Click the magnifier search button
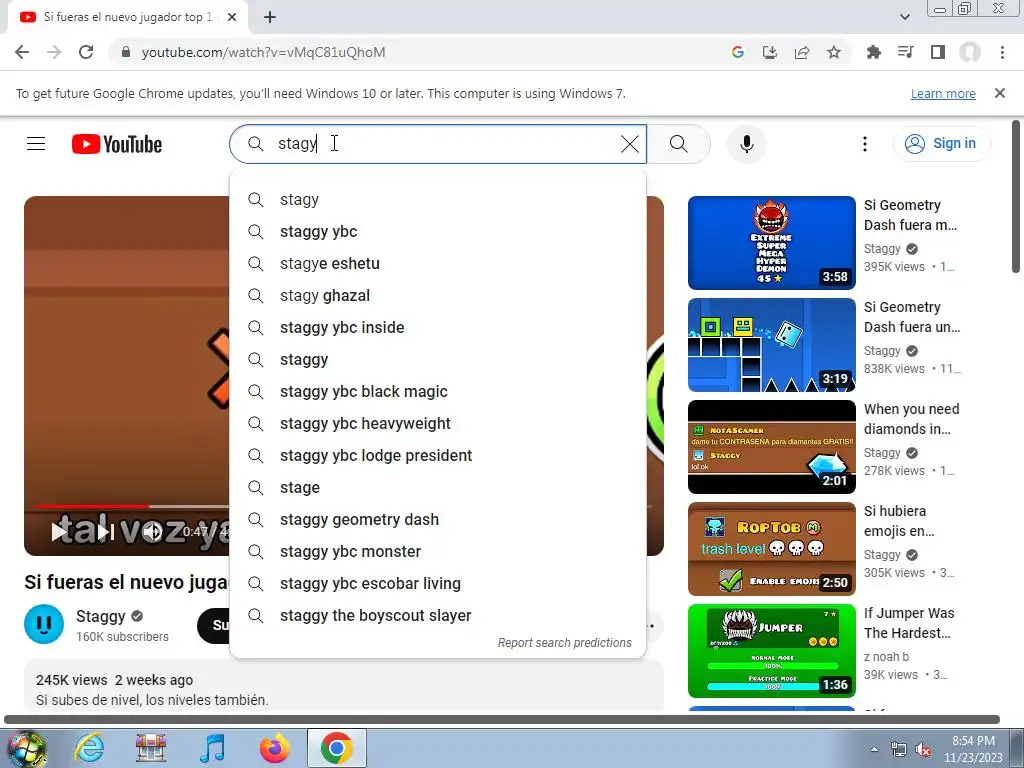The image size is (1024, 768). tap(679, 144)
